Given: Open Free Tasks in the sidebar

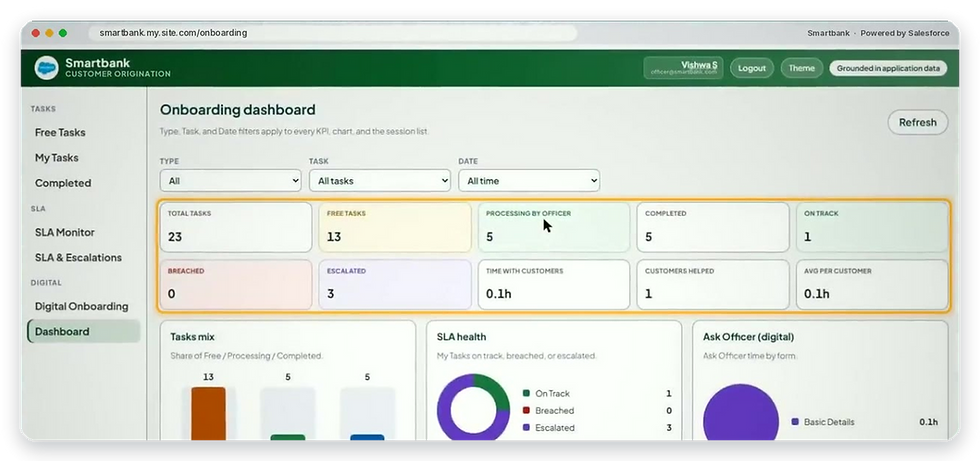Looking at the screenshot, I should tap(60, 132).
